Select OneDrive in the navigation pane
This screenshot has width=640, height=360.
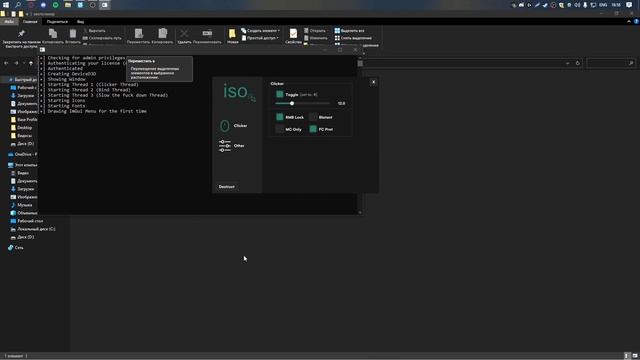click(22, 154)
